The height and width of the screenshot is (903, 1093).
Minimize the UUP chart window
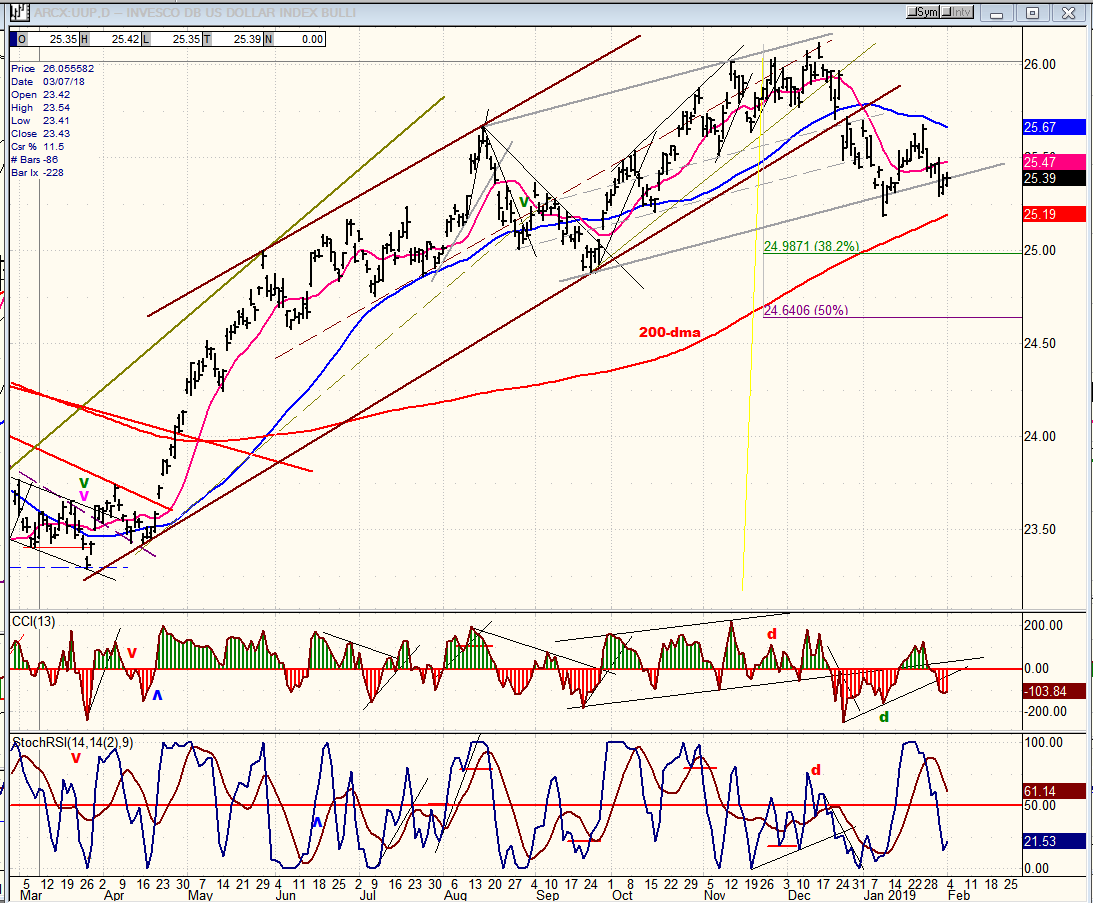pyautogui.click(x=997, y=13)
